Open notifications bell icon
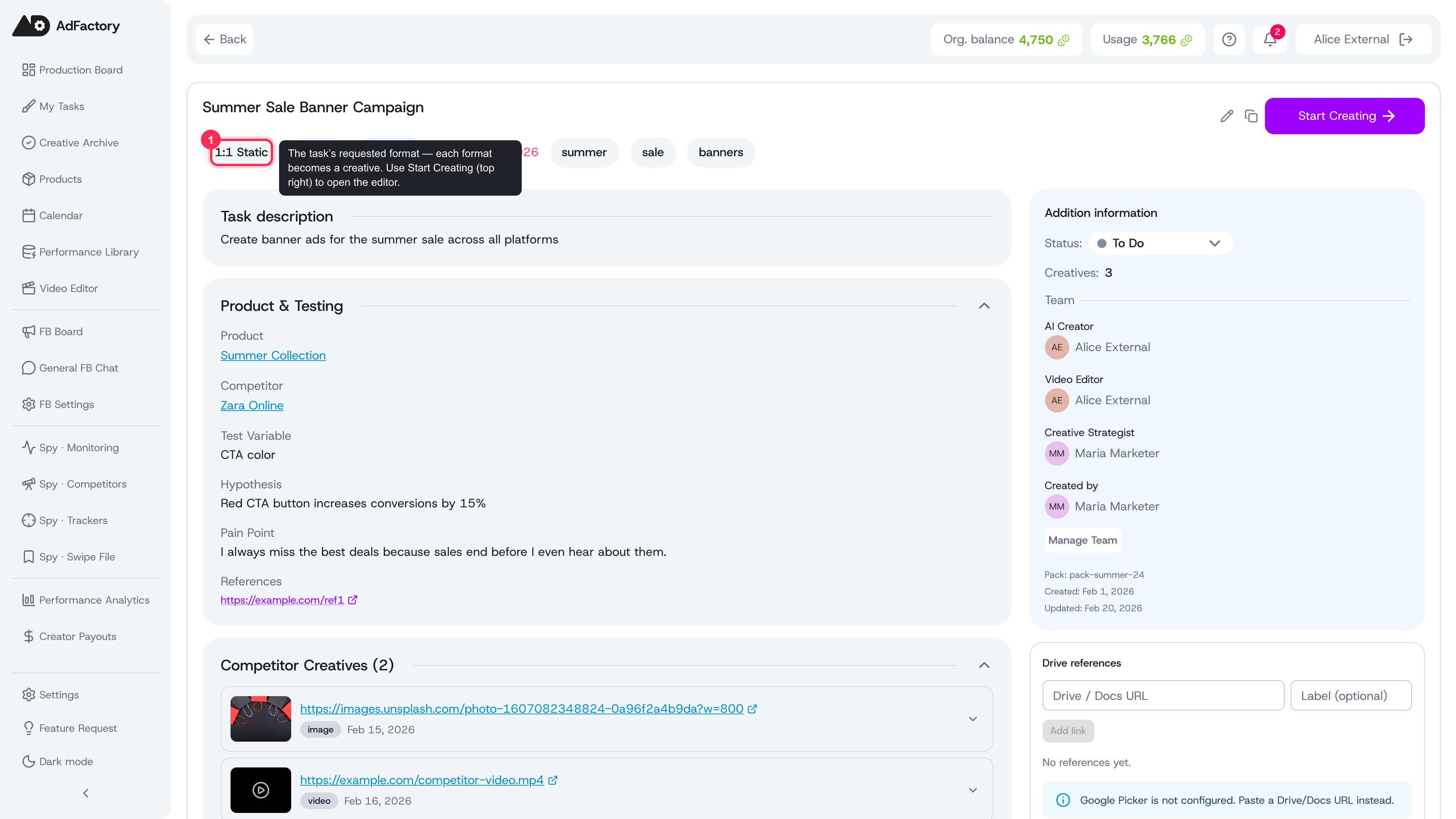Viewport: 1456px width, 819px height. click(1270, 39)
